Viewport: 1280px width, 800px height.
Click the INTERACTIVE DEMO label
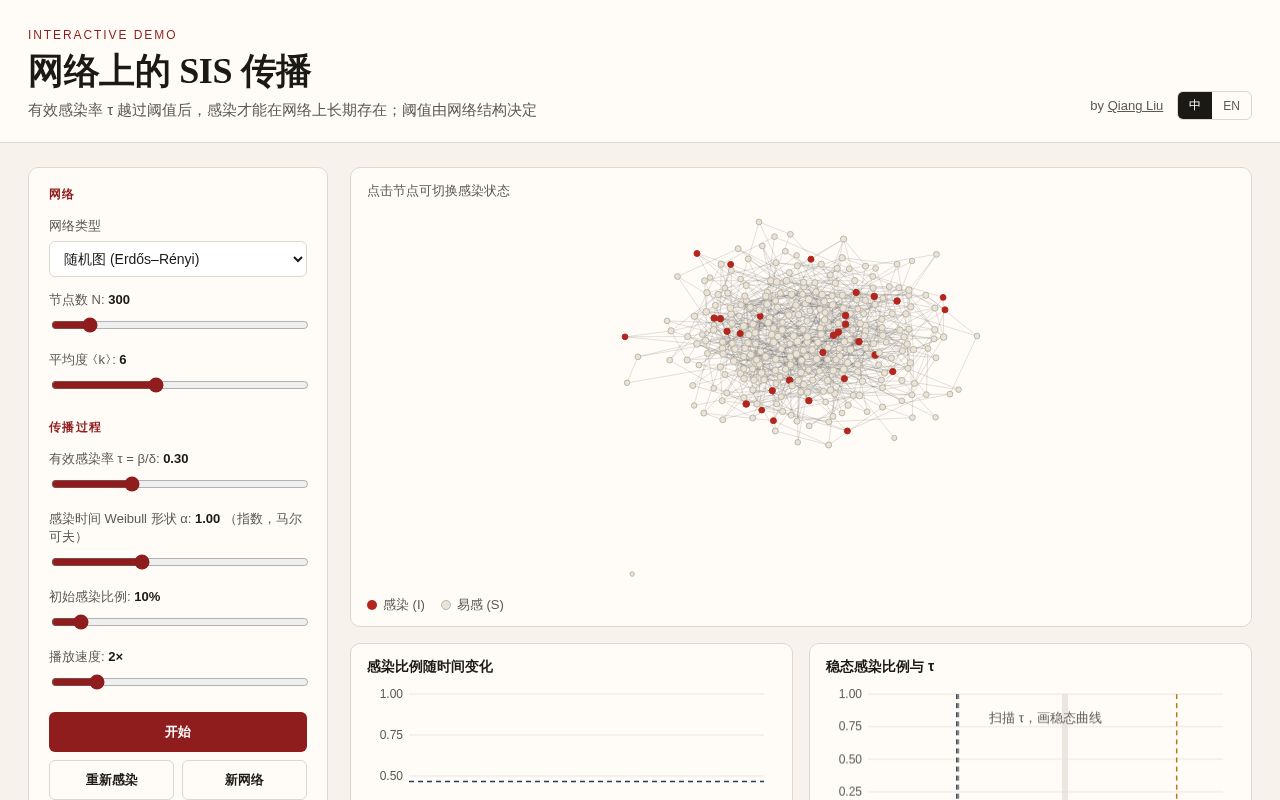pyautogui.click(x=102, y=35)
